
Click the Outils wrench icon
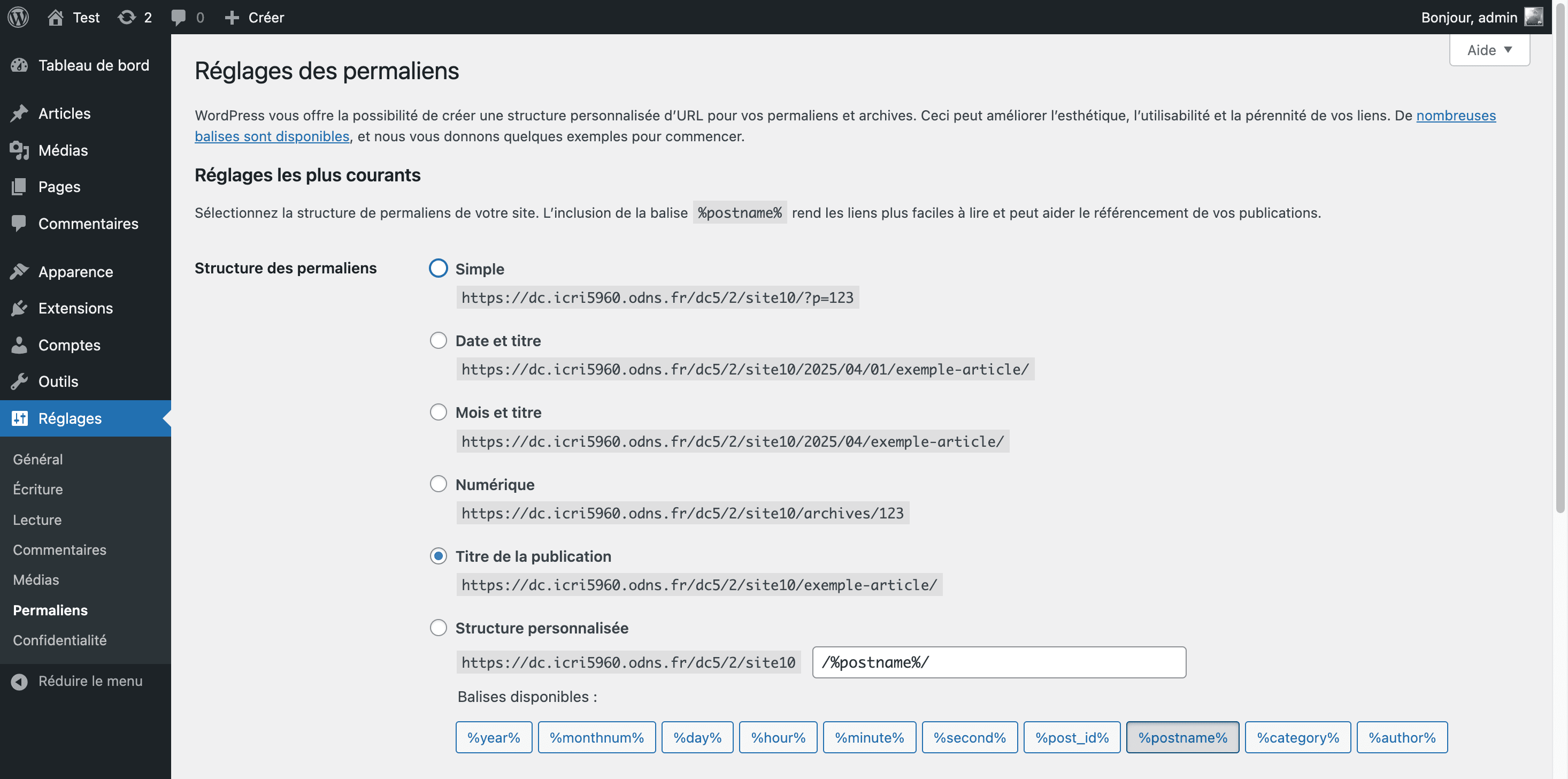19,381
